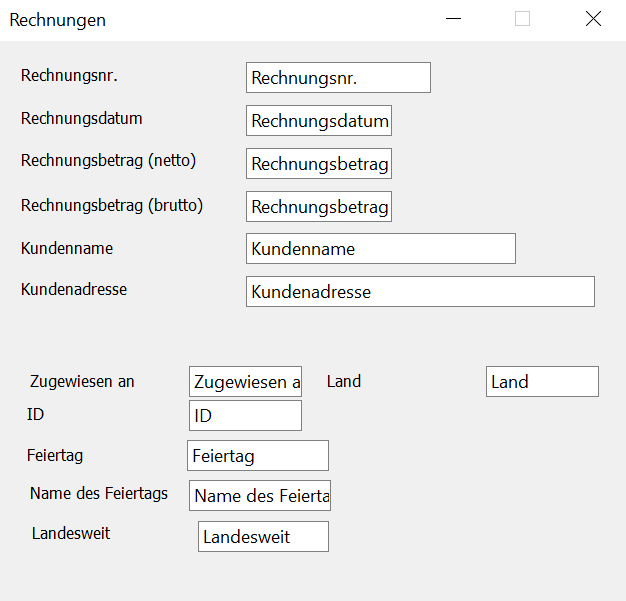626x601 pixels.
Task: Click the Rechnungsnr. label text
Action: point(69,75)
